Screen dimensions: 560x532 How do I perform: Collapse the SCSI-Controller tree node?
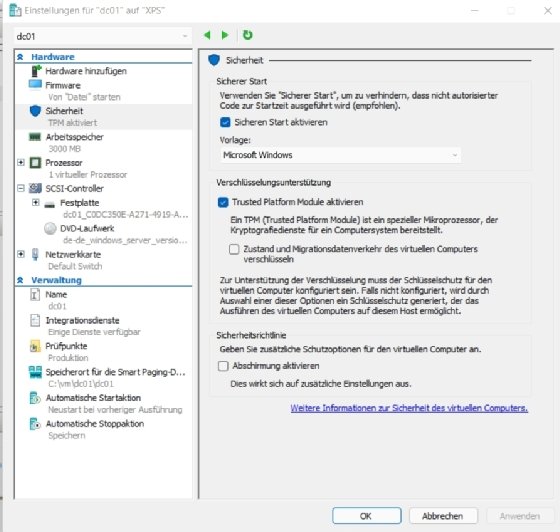pos(21,188)
